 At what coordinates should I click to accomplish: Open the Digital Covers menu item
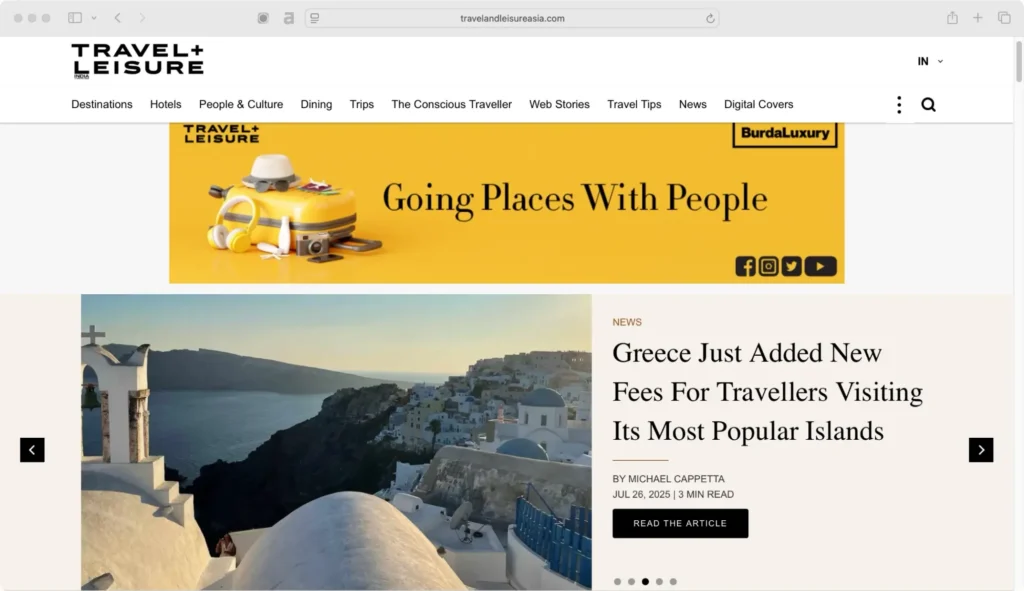click(x=758, y=104)
